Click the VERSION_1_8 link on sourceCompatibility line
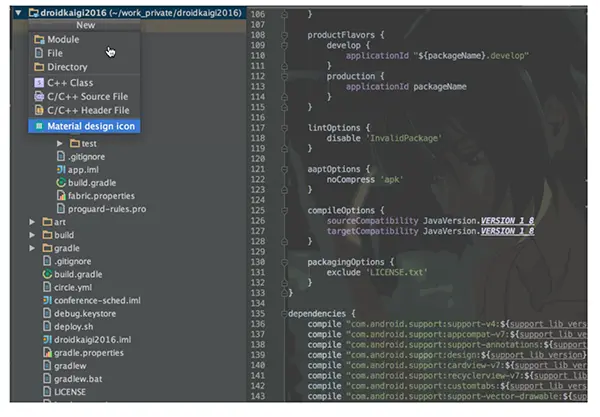600x417 pixels. (507, 221)
